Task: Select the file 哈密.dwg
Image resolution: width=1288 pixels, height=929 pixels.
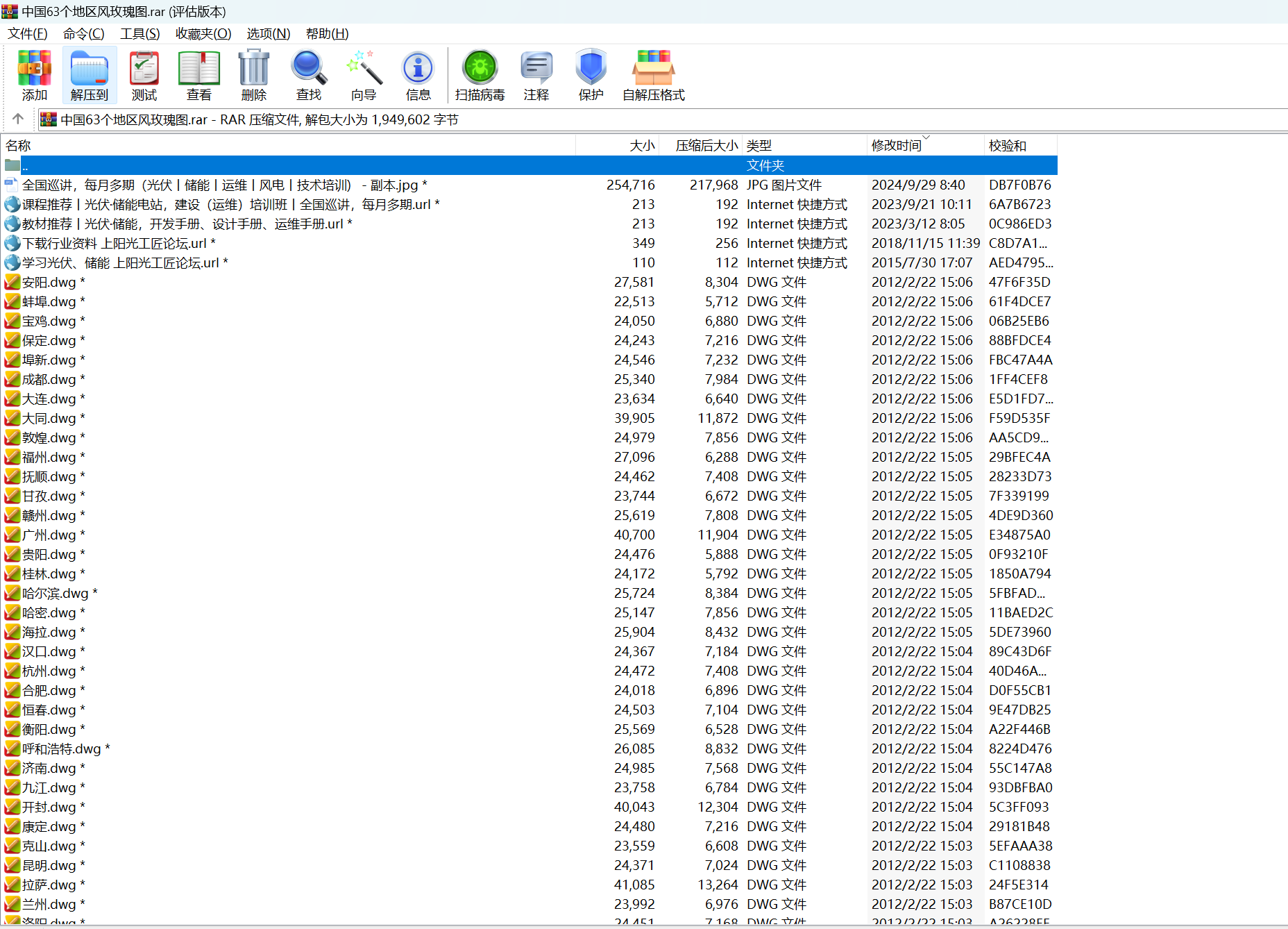Action: (x=53, y=612)
